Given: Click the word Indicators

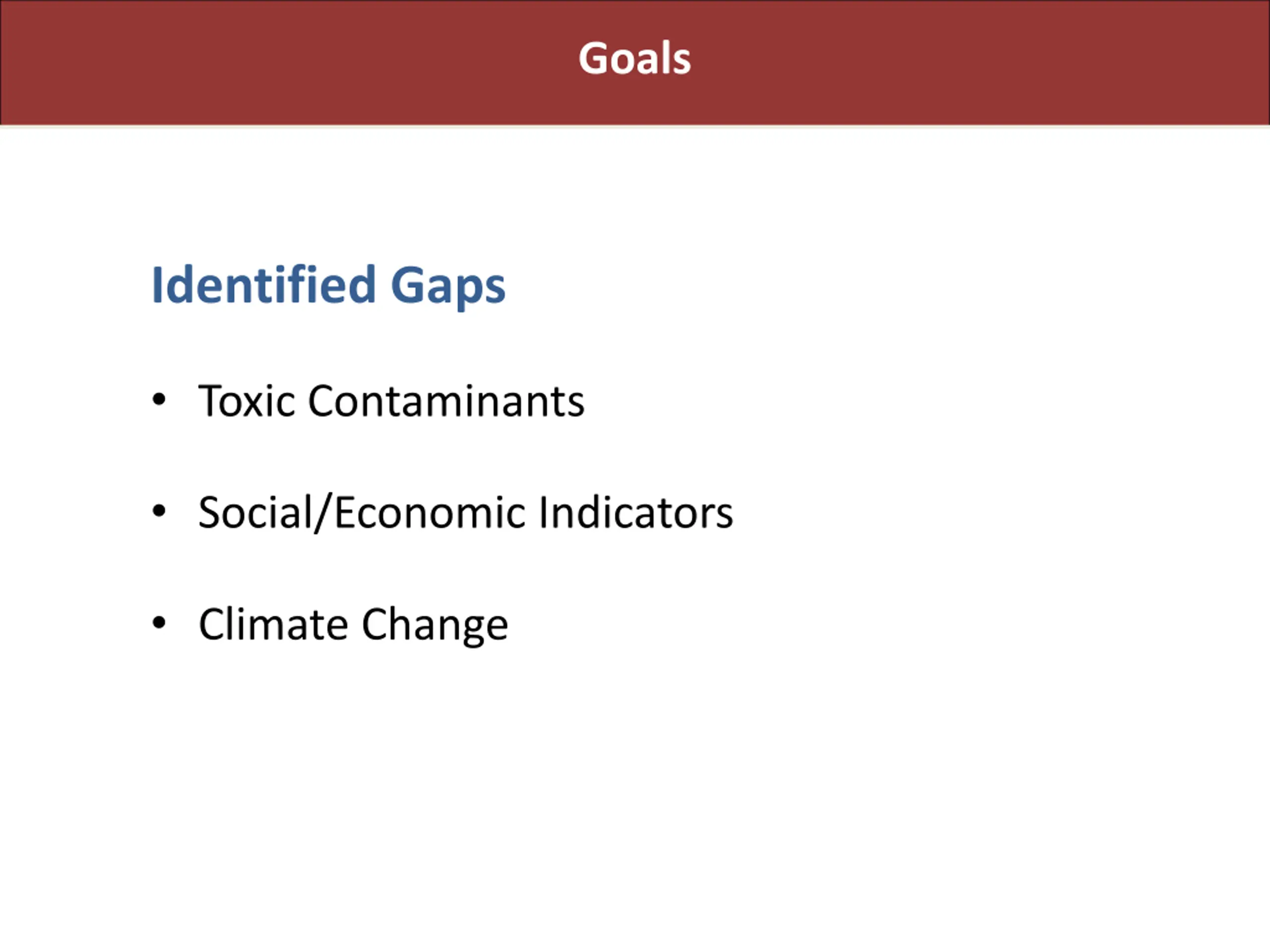Looking at the screenshot, I should [636, 512].
